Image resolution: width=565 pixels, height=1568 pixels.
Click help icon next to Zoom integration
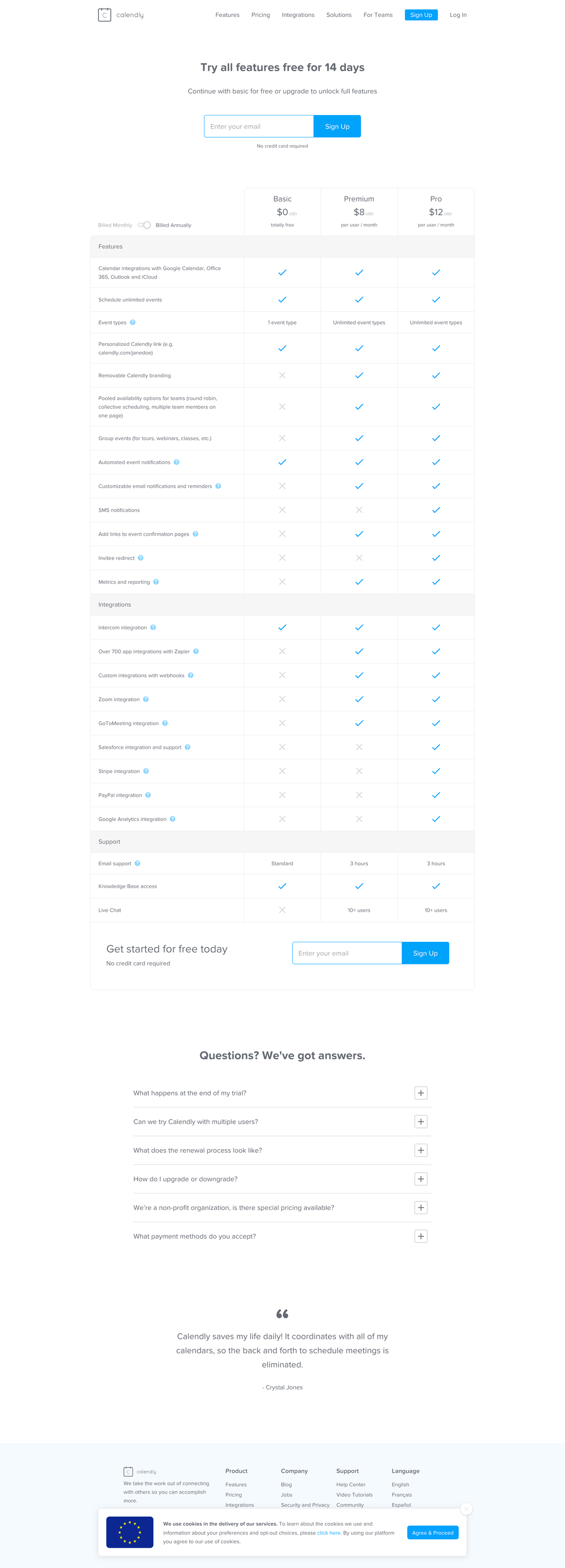click(x=145, y=699)
